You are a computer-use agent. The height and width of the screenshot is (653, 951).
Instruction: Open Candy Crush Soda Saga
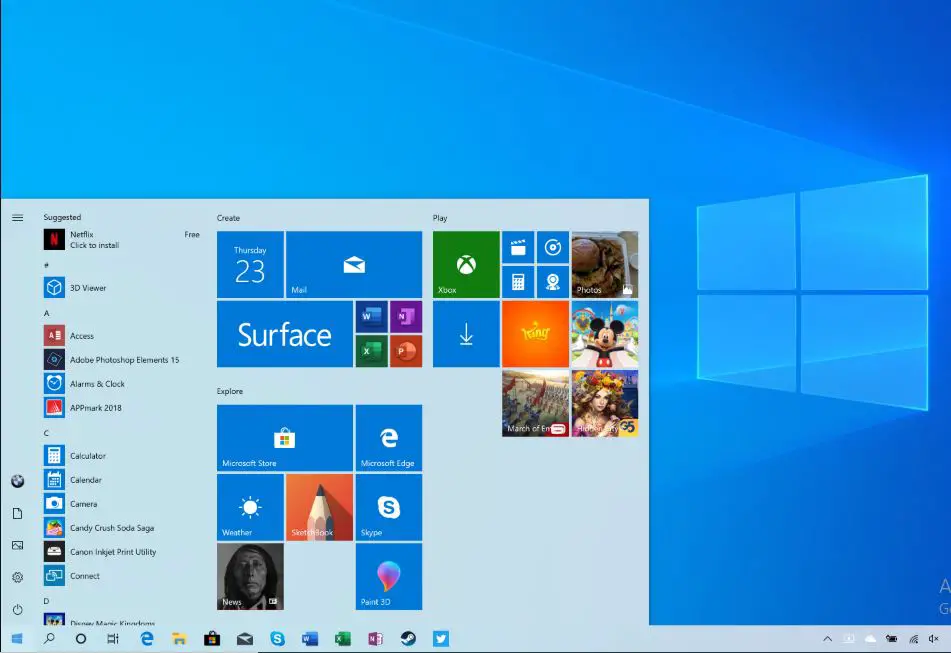tap(121, 527)
